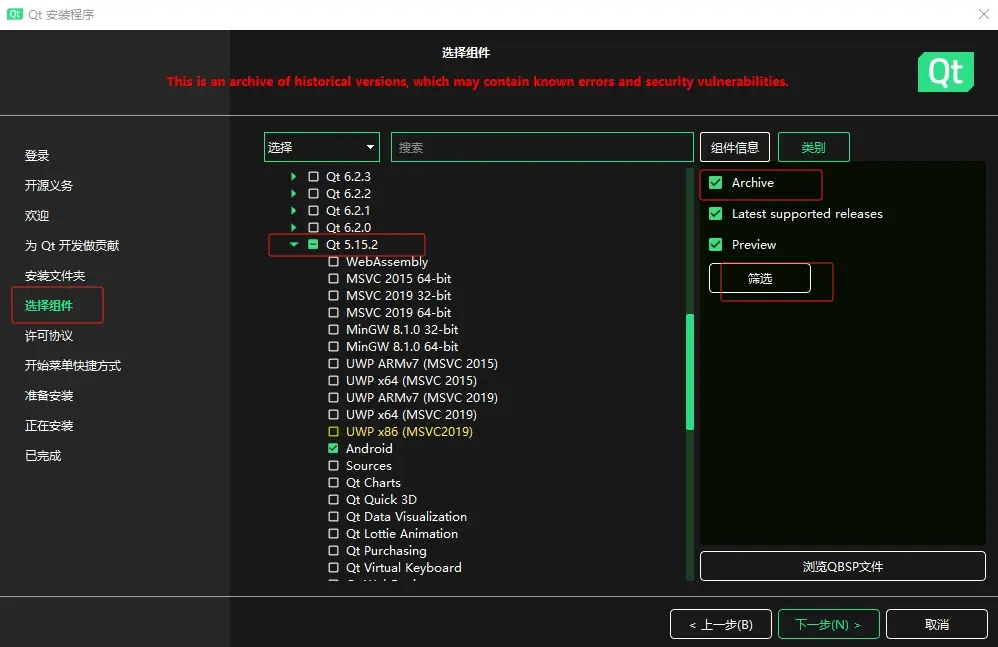Check MinGW 8.1.0 64-bit component
998x647 pixels.
pos(333,347)
